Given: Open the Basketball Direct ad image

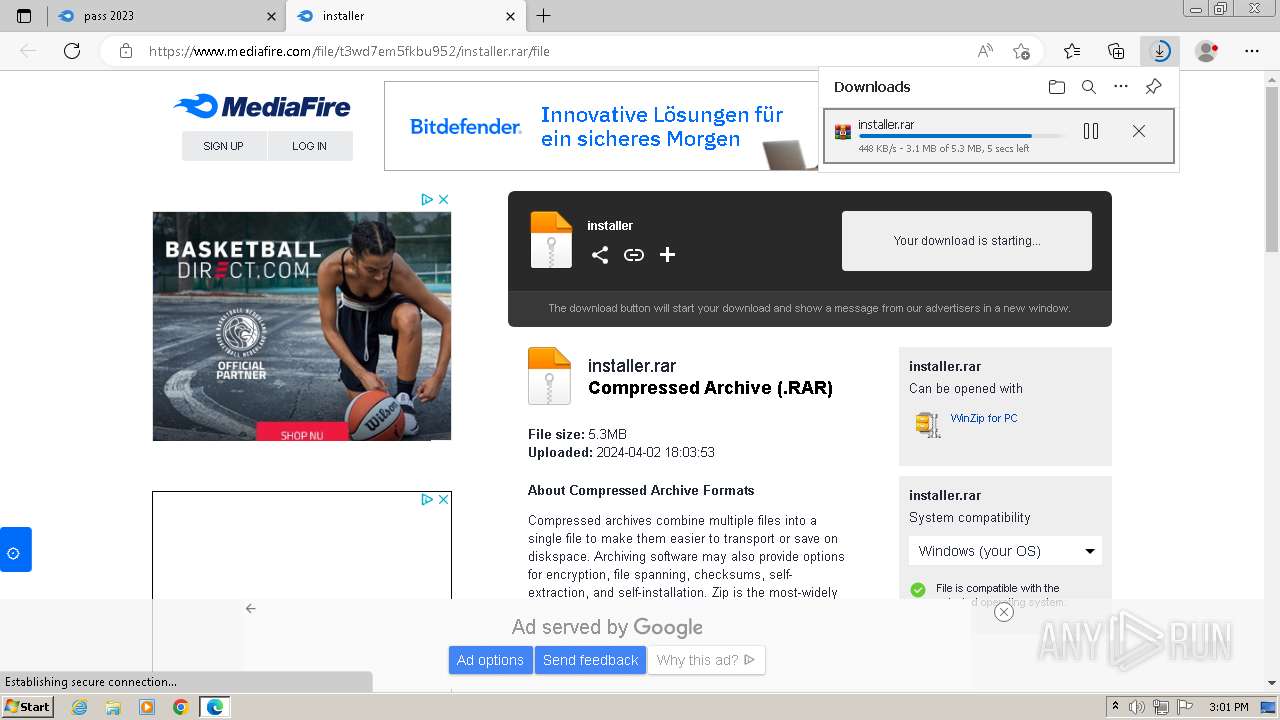Looking at the screenshot, I should pos(302,326).
